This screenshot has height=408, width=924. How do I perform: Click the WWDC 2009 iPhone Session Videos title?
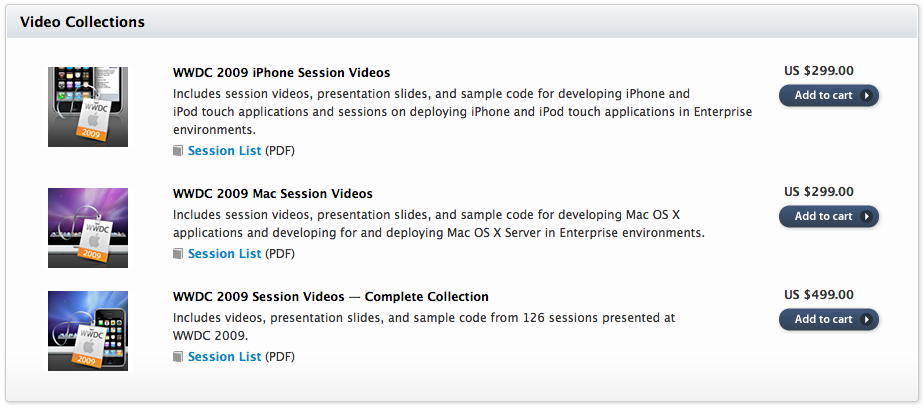[281, 73]
